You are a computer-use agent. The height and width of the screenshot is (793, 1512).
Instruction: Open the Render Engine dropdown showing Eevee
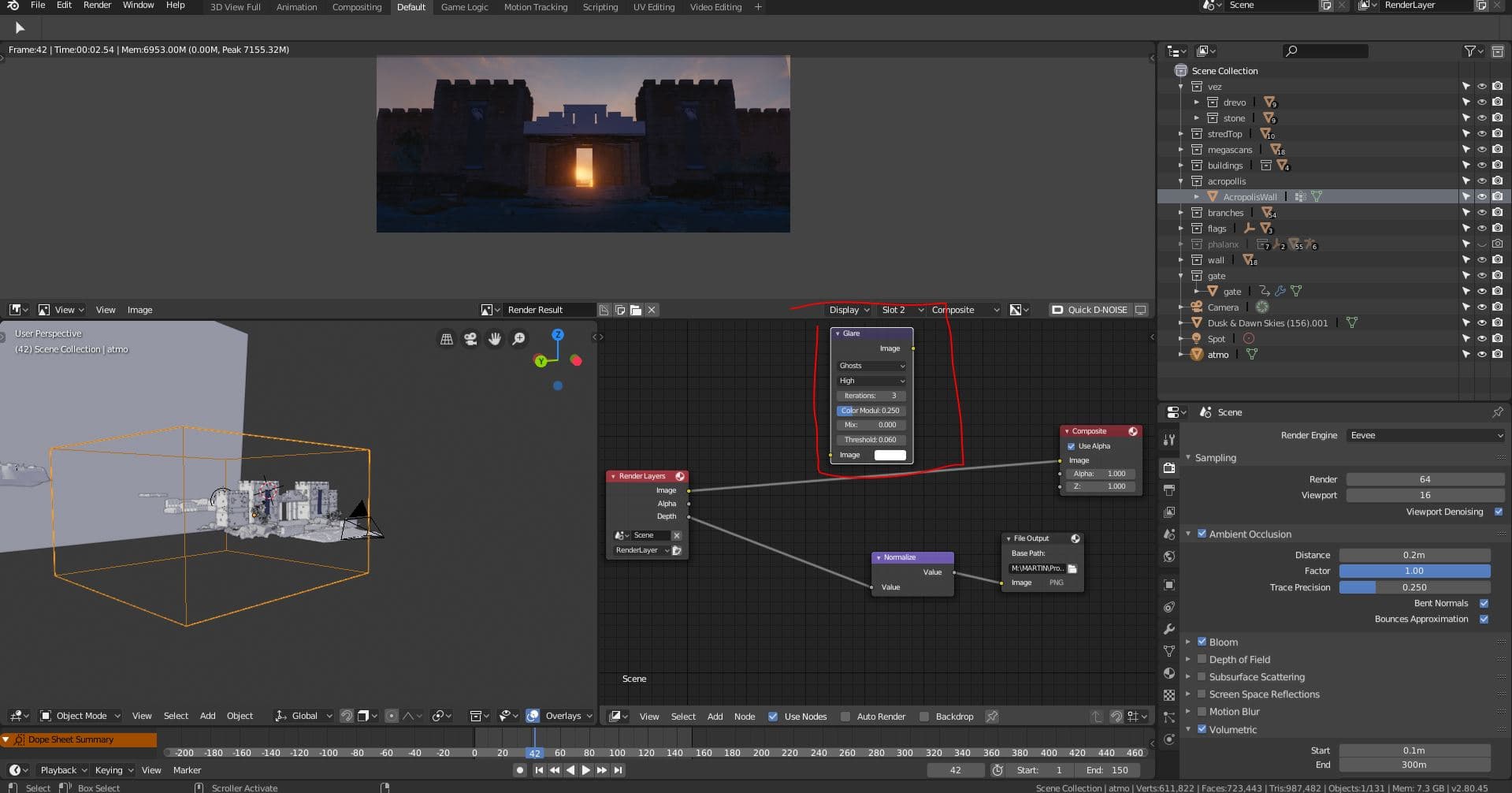(x=1425, y=435)
